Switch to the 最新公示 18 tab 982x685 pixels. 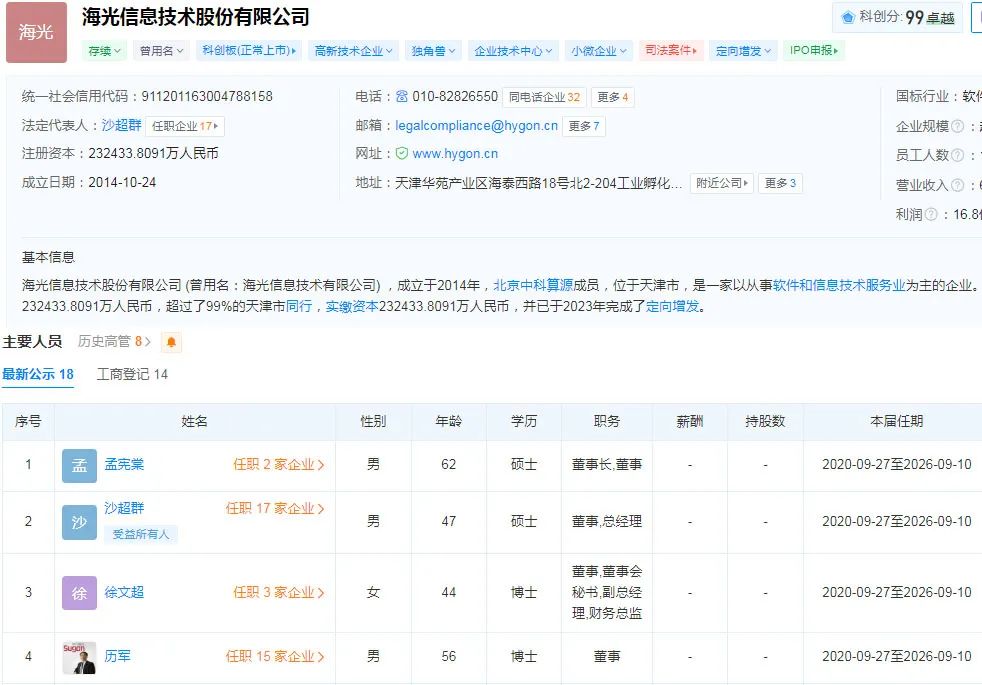tap(38, 374)
